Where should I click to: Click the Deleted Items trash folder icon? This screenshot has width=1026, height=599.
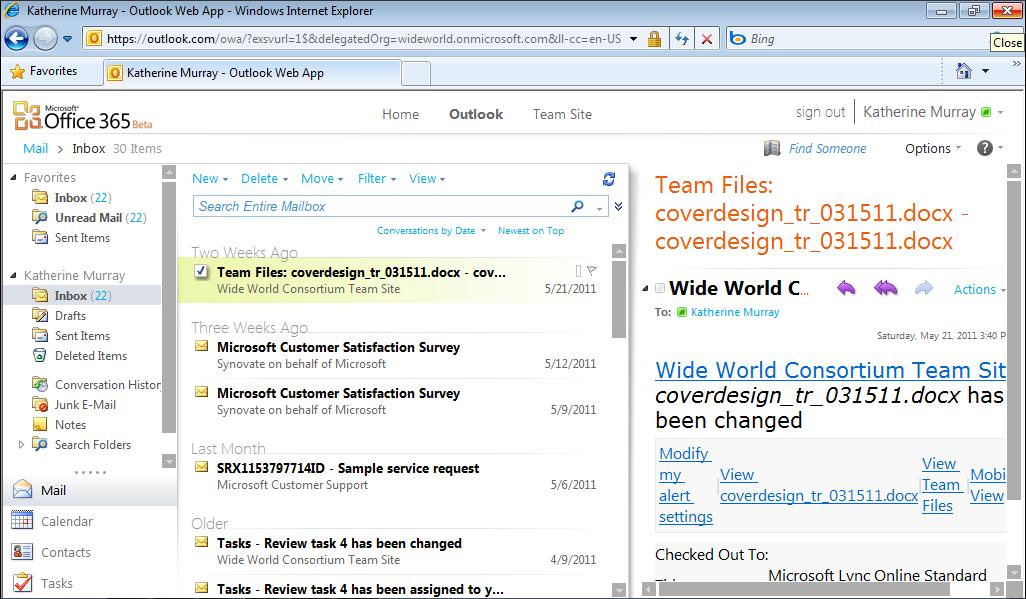(x=40, y=355)
